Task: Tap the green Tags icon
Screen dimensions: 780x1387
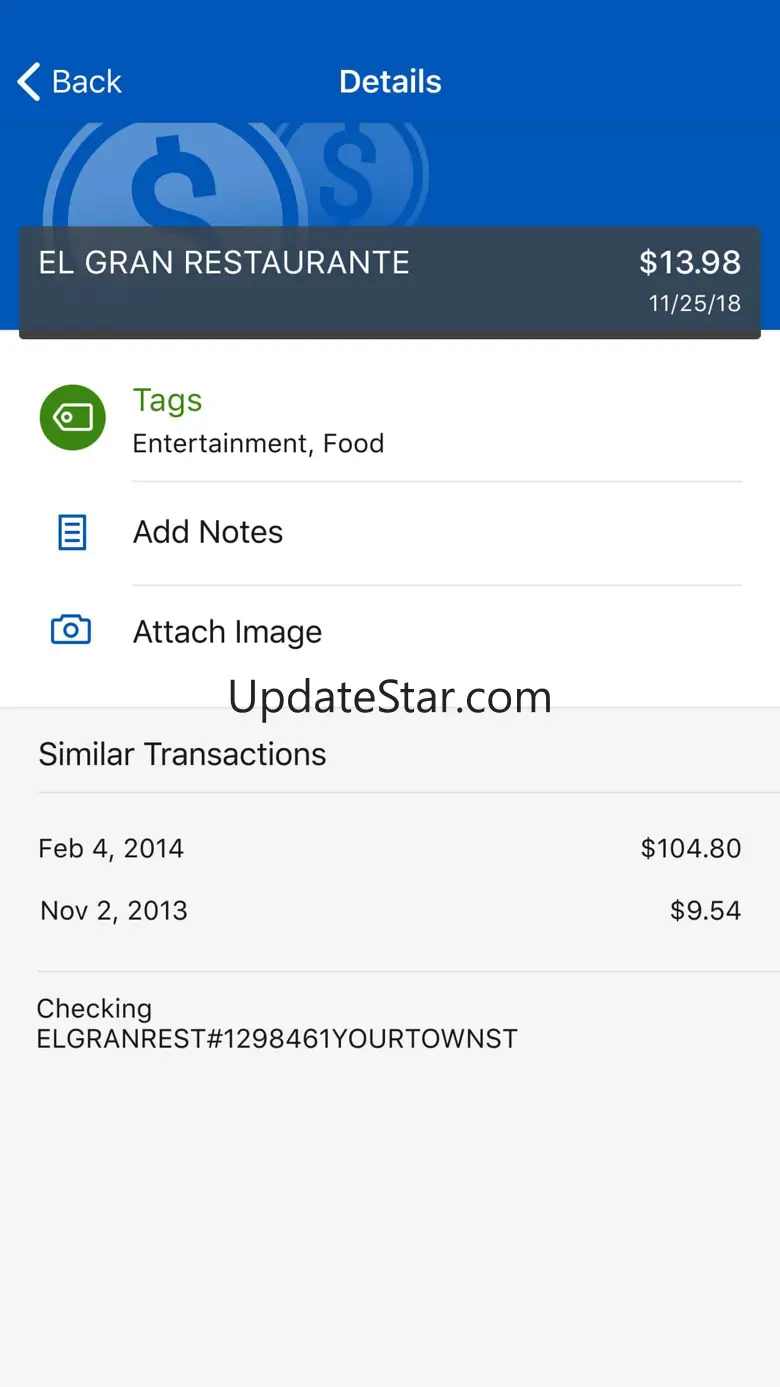Action: [x=72, y=417]
